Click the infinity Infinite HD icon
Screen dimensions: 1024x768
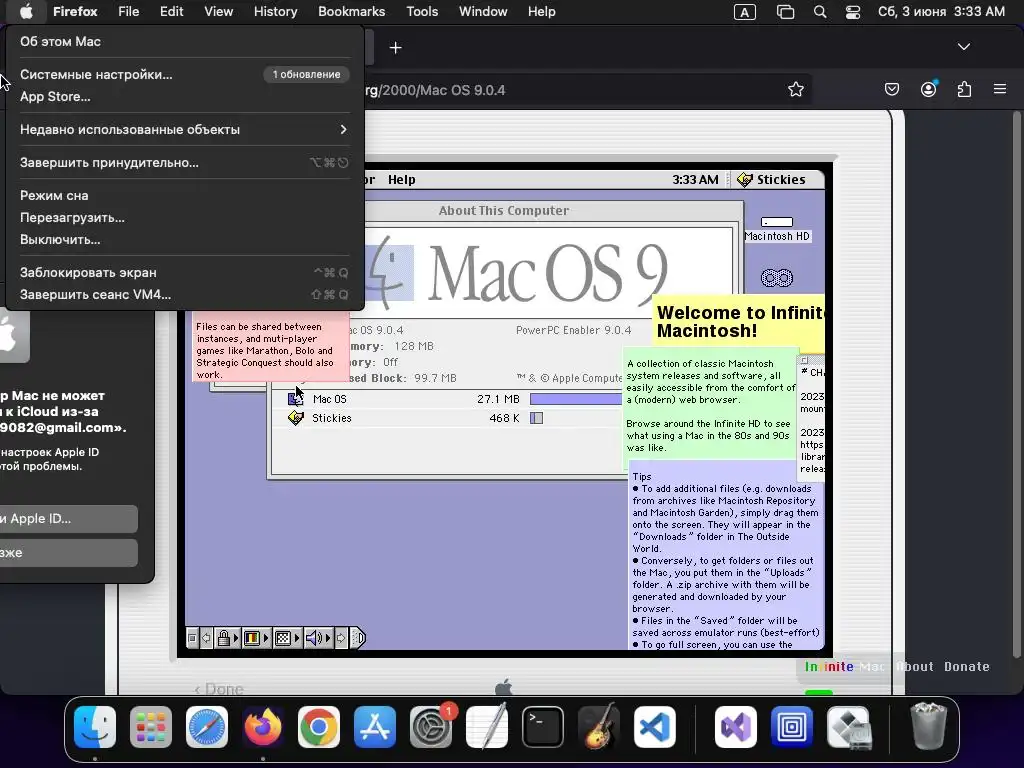[776, 278]
